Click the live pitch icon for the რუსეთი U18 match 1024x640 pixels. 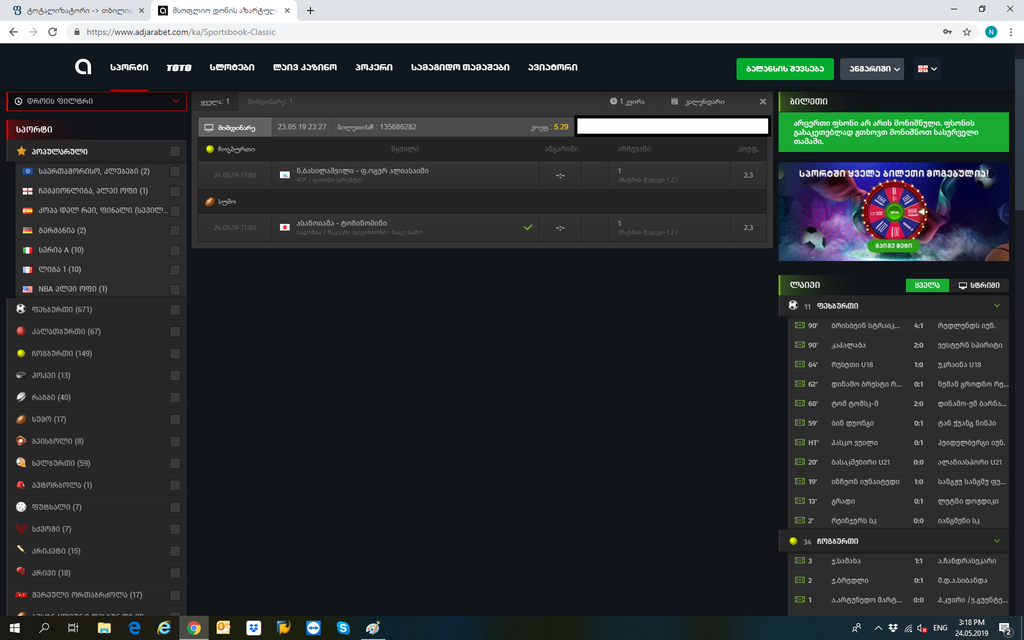click(799, 364)
